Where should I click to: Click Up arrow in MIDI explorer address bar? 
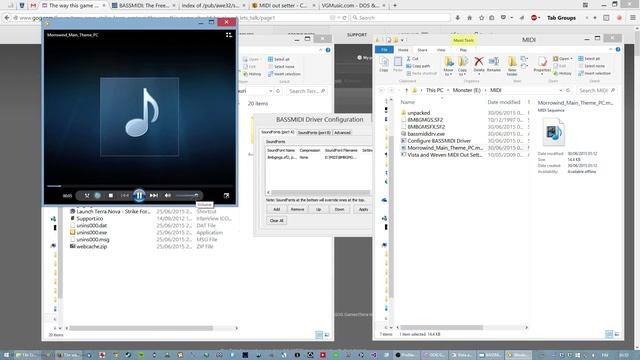[x=406, y=90]
